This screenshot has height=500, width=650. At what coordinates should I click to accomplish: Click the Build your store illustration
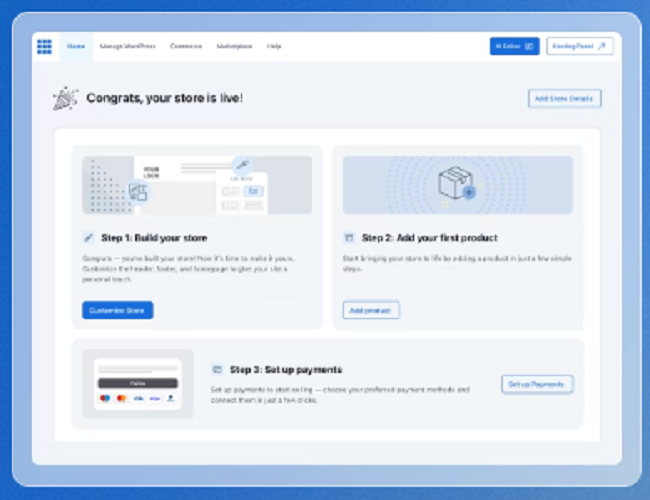[197, 185]
